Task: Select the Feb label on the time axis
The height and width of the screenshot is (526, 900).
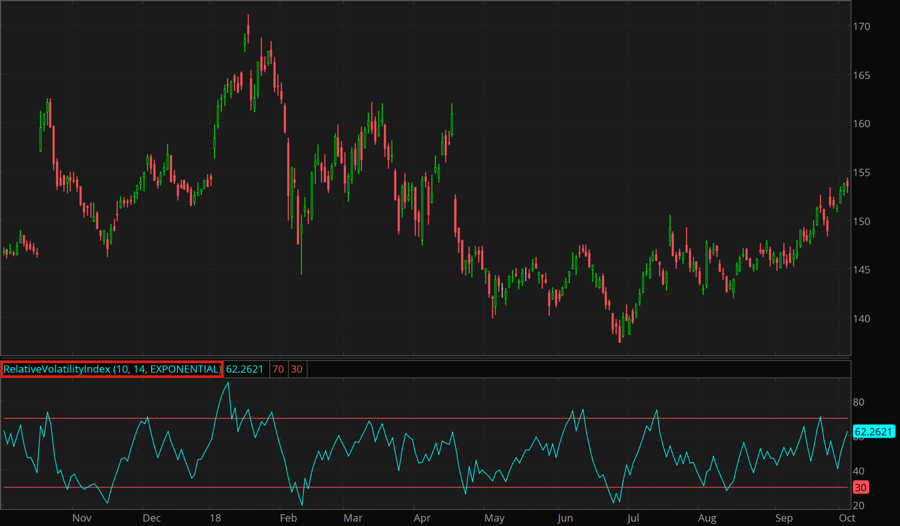Action: 288,518
